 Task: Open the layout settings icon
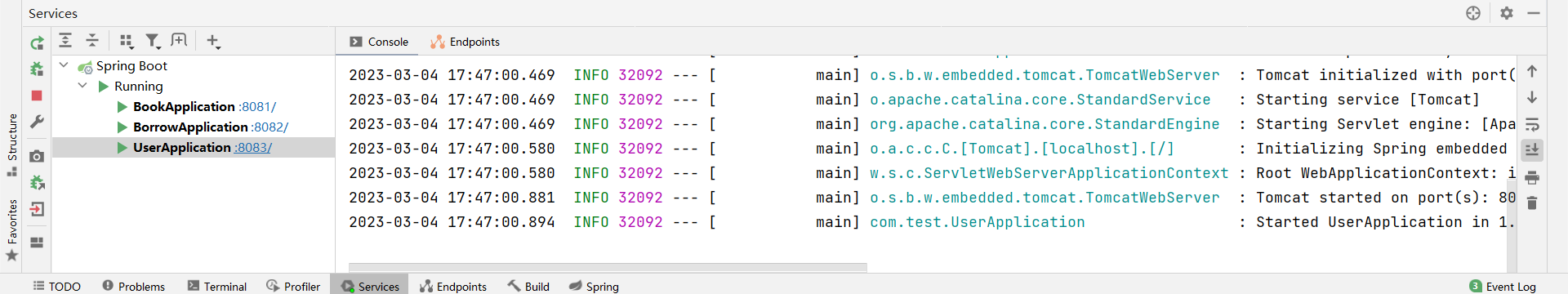coord(37,243)
